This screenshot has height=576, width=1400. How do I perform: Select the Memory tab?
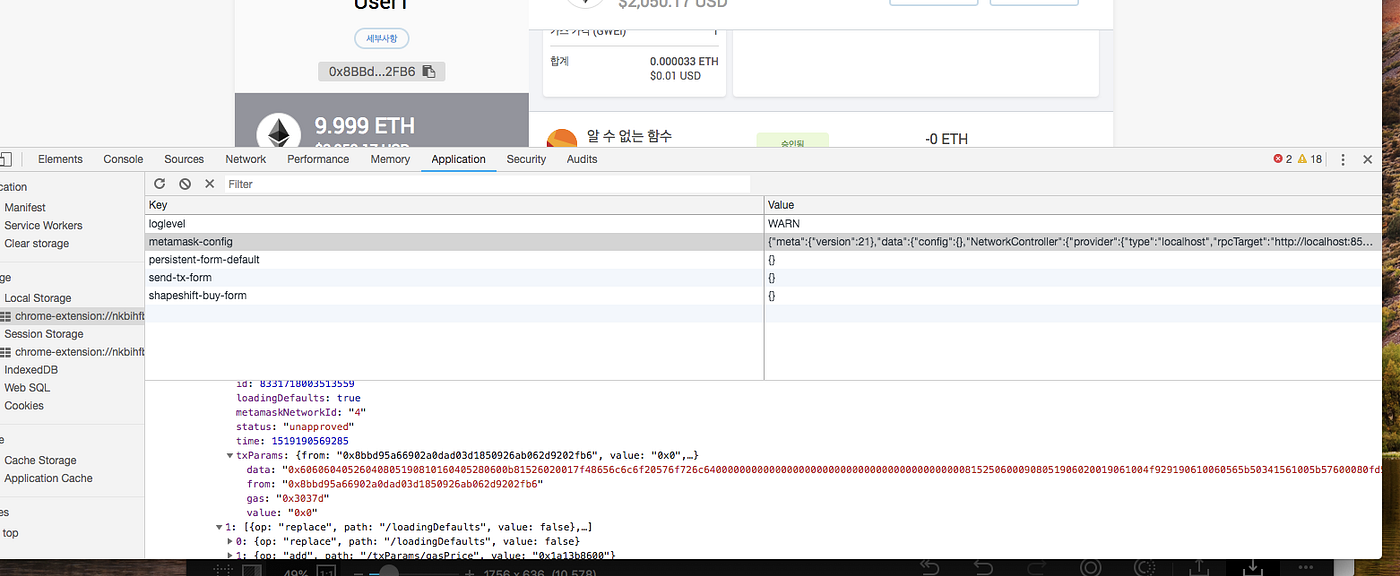(x=390, y=159)
